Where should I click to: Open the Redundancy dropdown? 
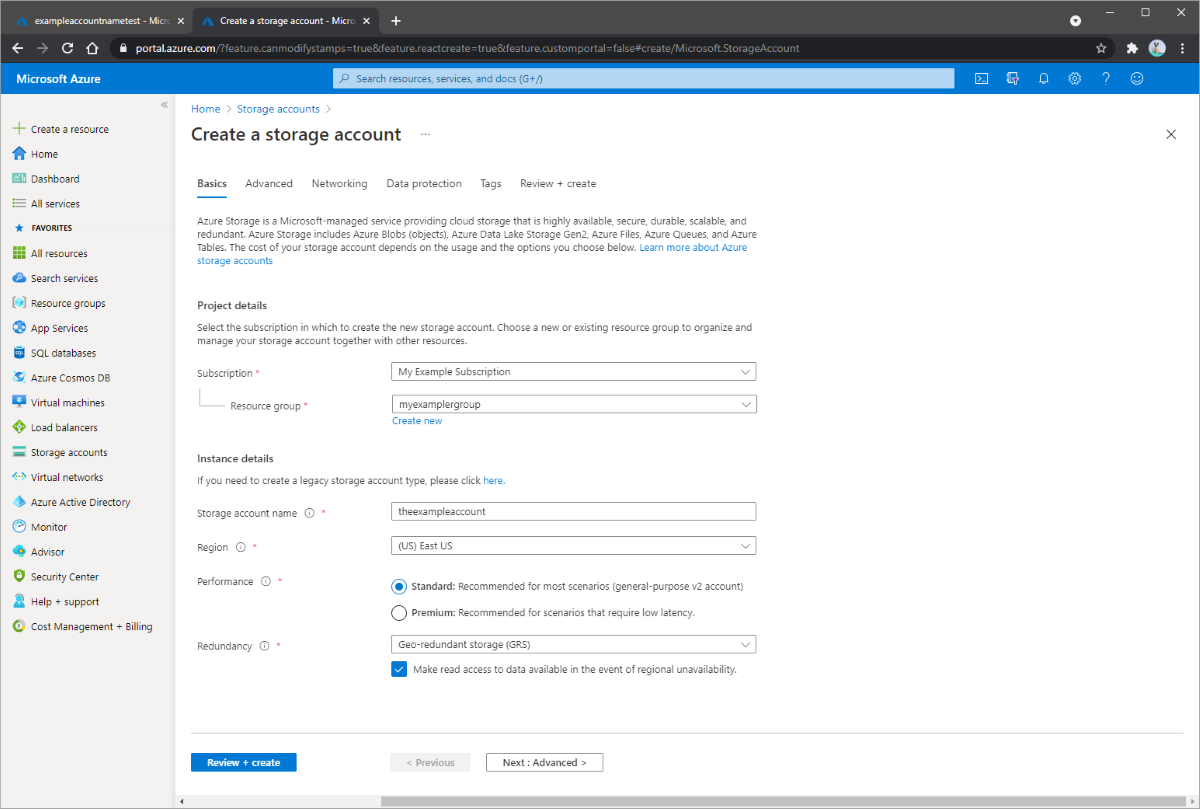coord(573,644)
